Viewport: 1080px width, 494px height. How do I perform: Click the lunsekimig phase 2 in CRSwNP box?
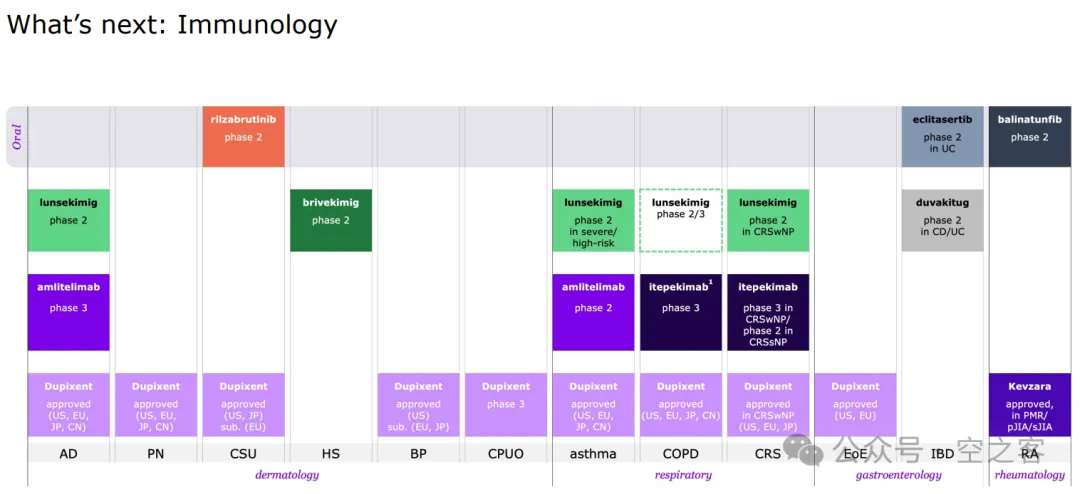coord(768,220)
